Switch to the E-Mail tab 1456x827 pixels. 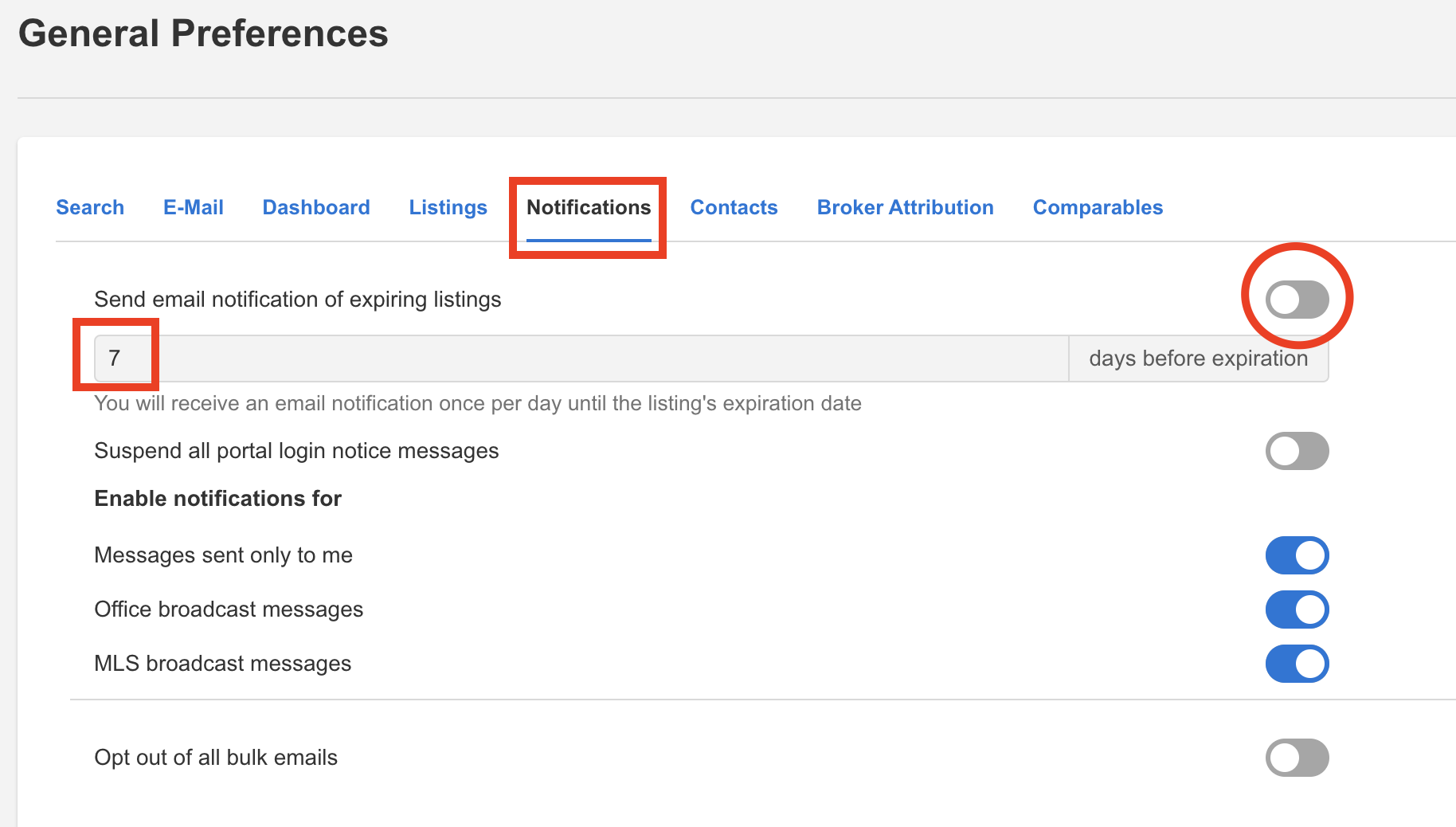194,207
